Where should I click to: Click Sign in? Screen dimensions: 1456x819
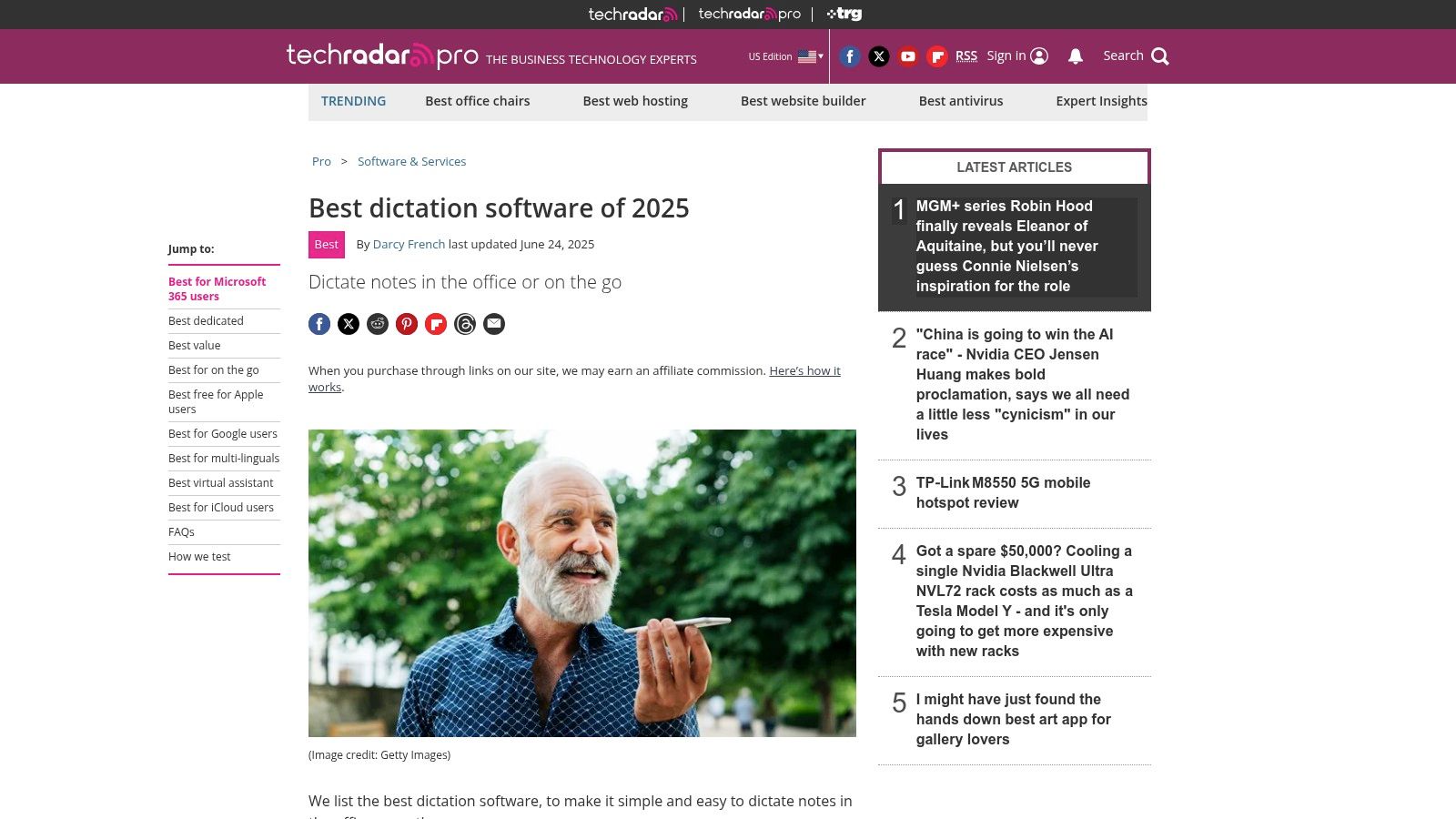(1006, 56)
